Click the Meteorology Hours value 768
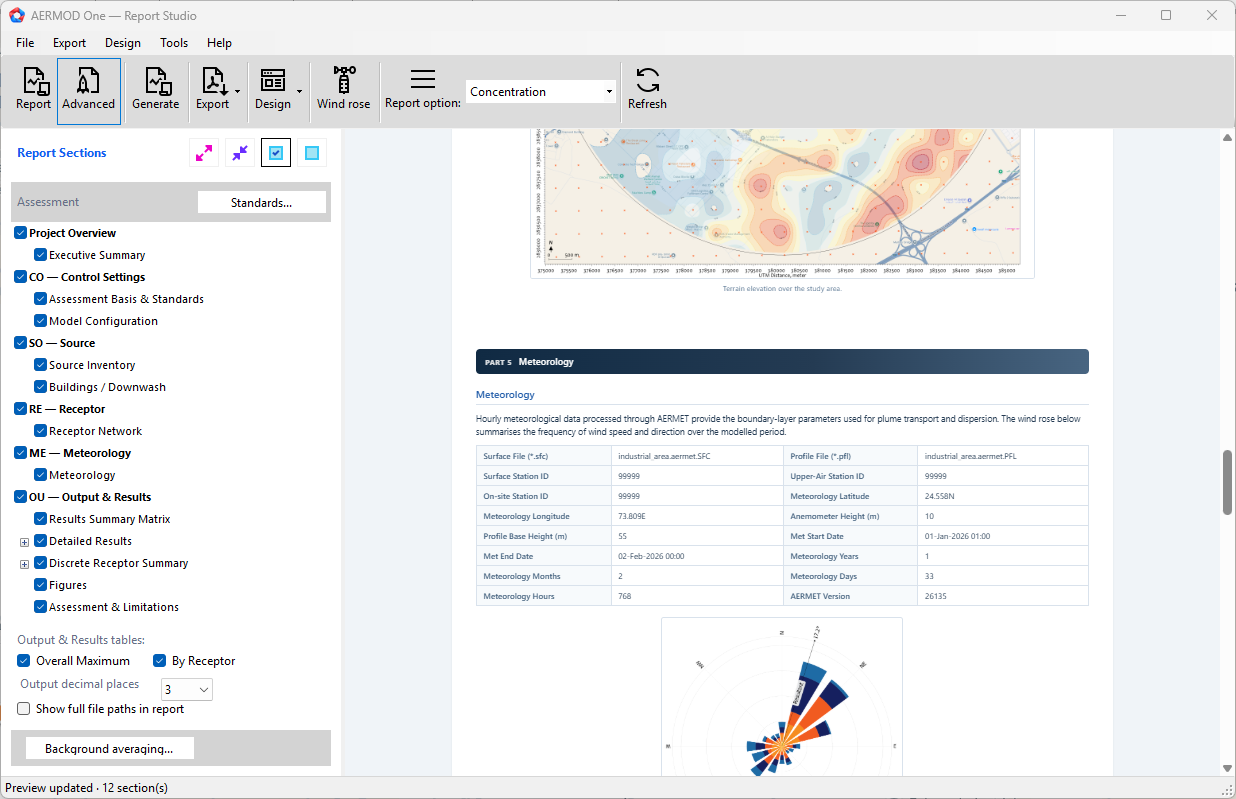This screenshot has width=1236, height=799. (625, 596)
